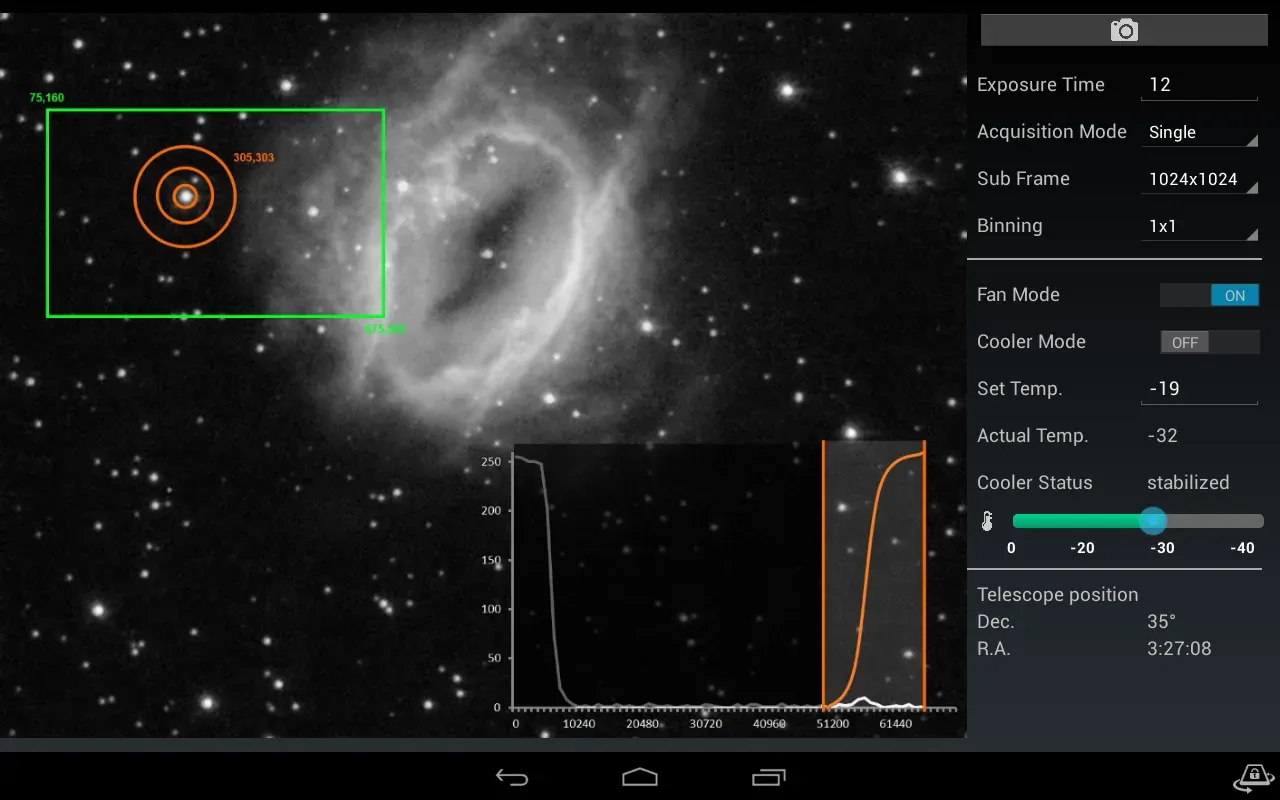Image resolution: width=1280 pixels, height=800 pixels.
Task: Click the Set Temp. input field
Action: tap(1199, 389)
